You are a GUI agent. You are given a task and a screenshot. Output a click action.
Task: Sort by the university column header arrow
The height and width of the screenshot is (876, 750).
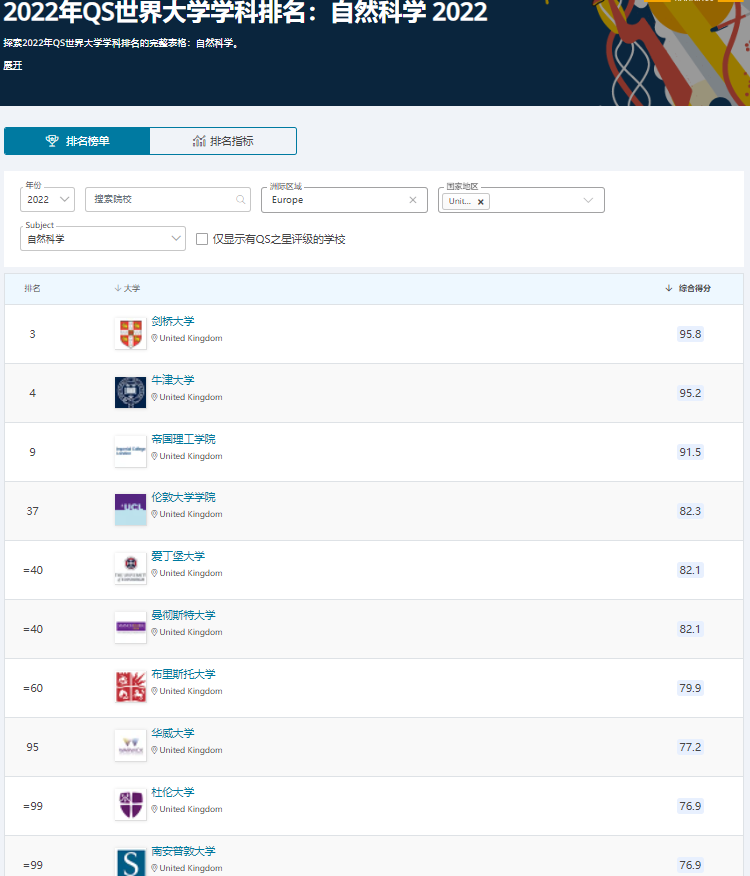point(118,288)
